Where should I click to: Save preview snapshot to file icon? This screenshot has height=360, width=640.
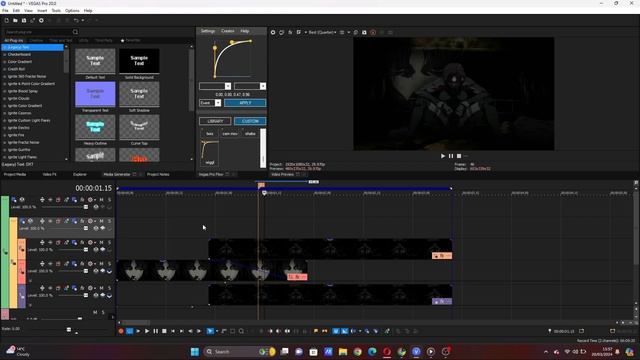coord(364,32)
